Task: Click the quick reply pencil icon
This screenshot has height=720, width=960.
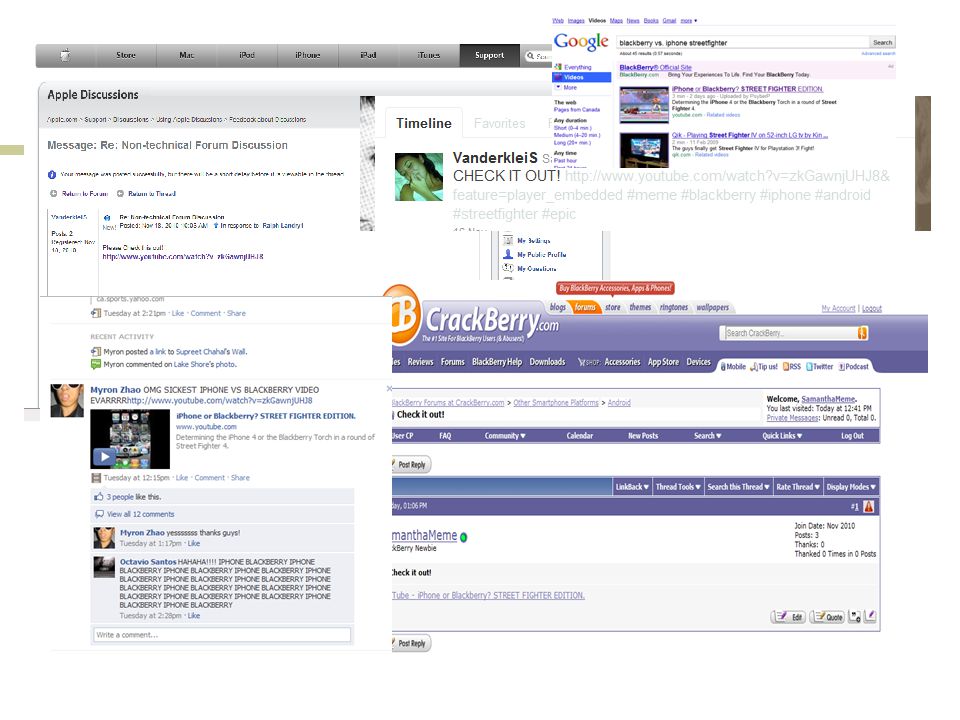Action: tap(871, 617)
